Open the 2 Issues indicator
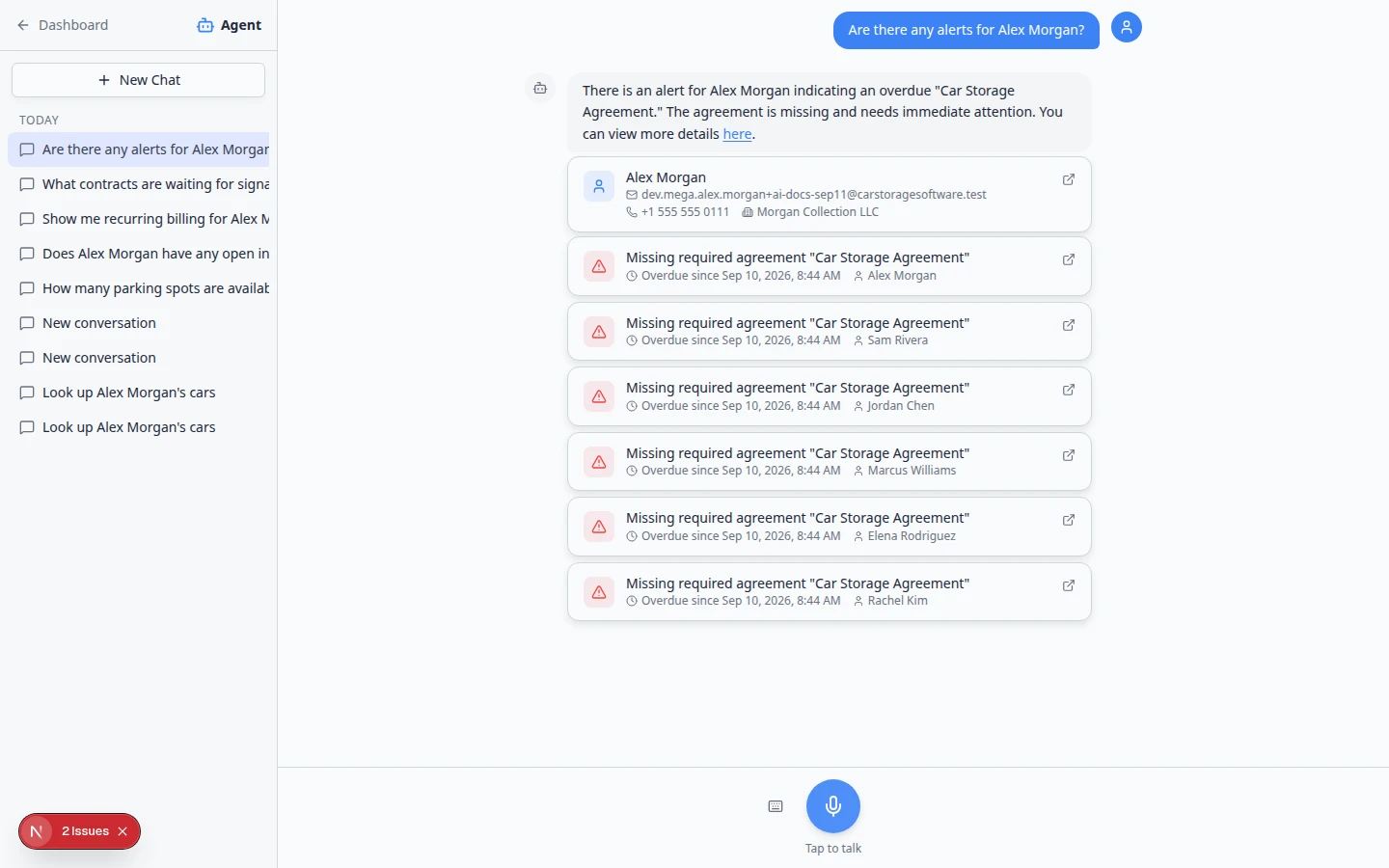This screenshot has height=868, width=1389. (x=85, y=831)
